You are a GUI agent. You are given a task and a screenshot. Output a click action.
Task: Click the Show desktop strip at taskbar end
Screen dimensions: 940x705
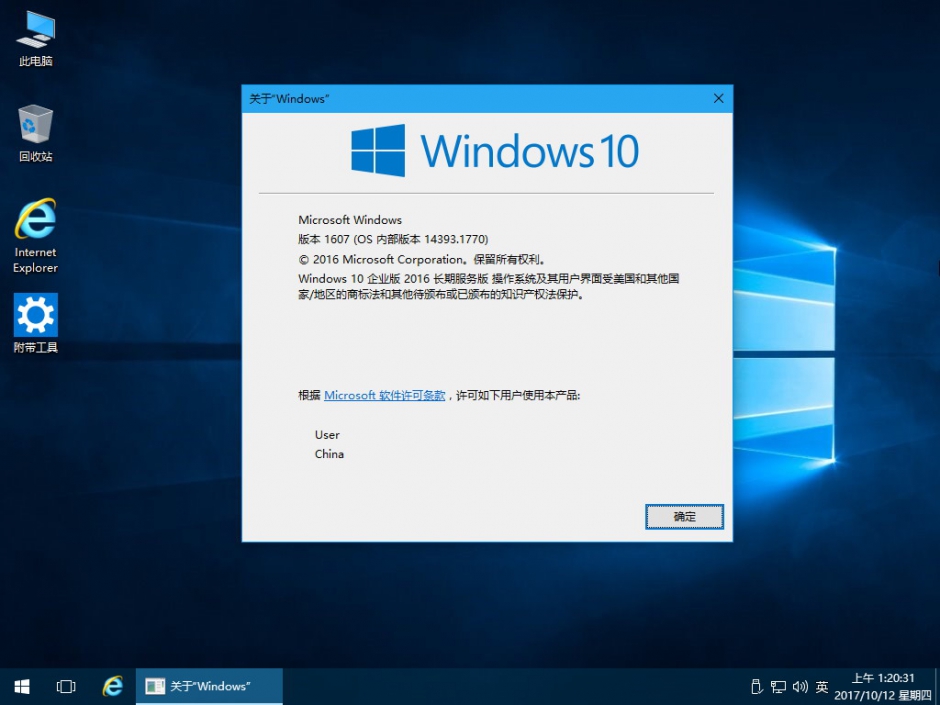[937, 686]
